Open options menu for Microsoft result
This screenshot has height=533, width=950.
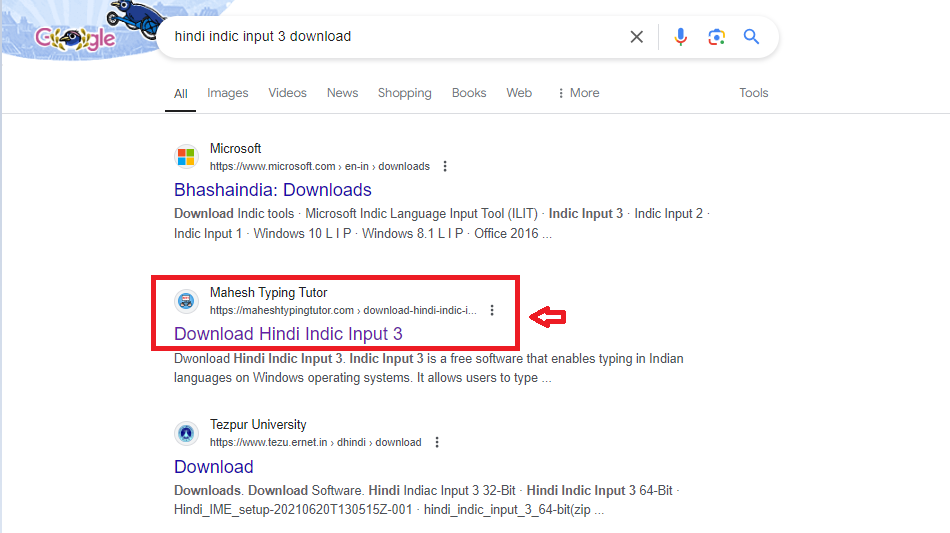coord(445,166)
